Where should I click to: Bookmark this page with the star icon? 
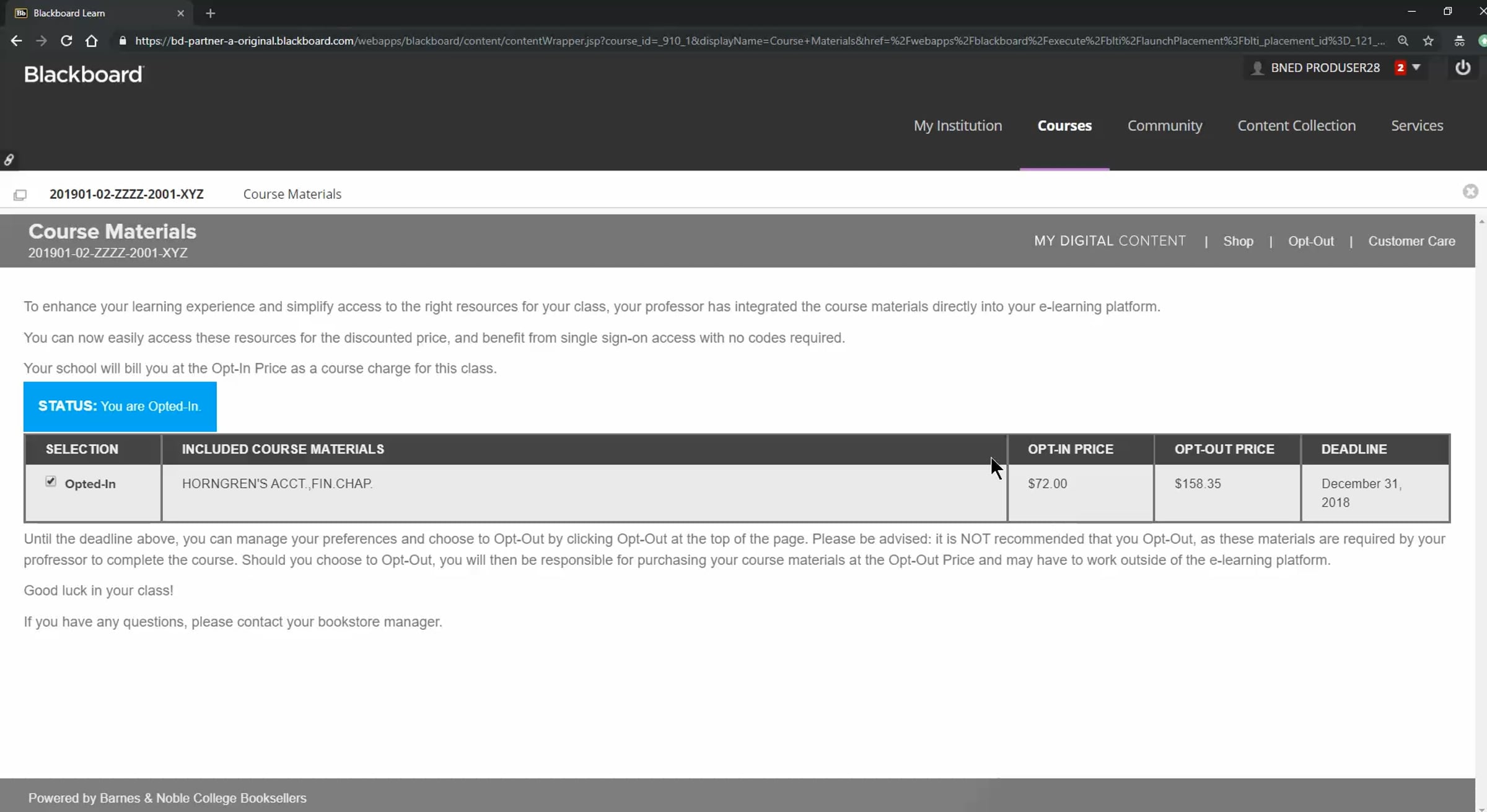click(x=1428, y=41)
